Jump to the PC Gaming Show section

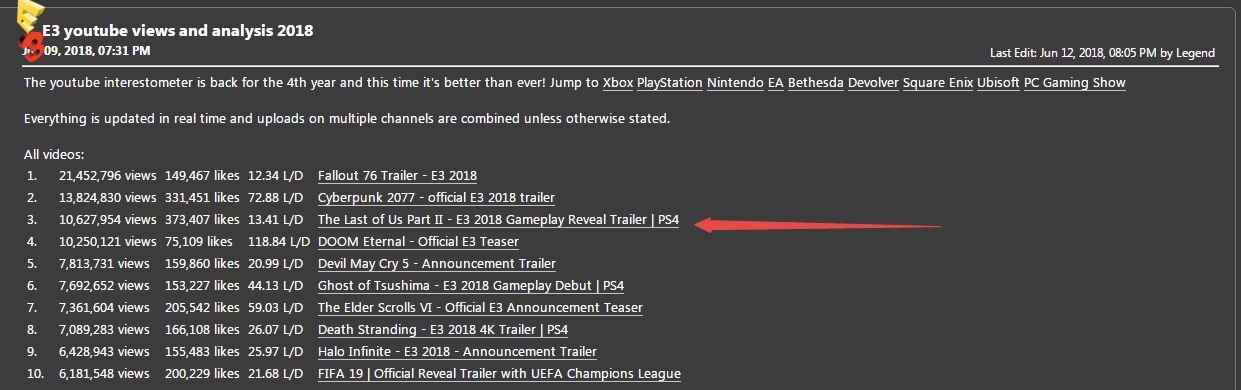tap(1074, 83)
